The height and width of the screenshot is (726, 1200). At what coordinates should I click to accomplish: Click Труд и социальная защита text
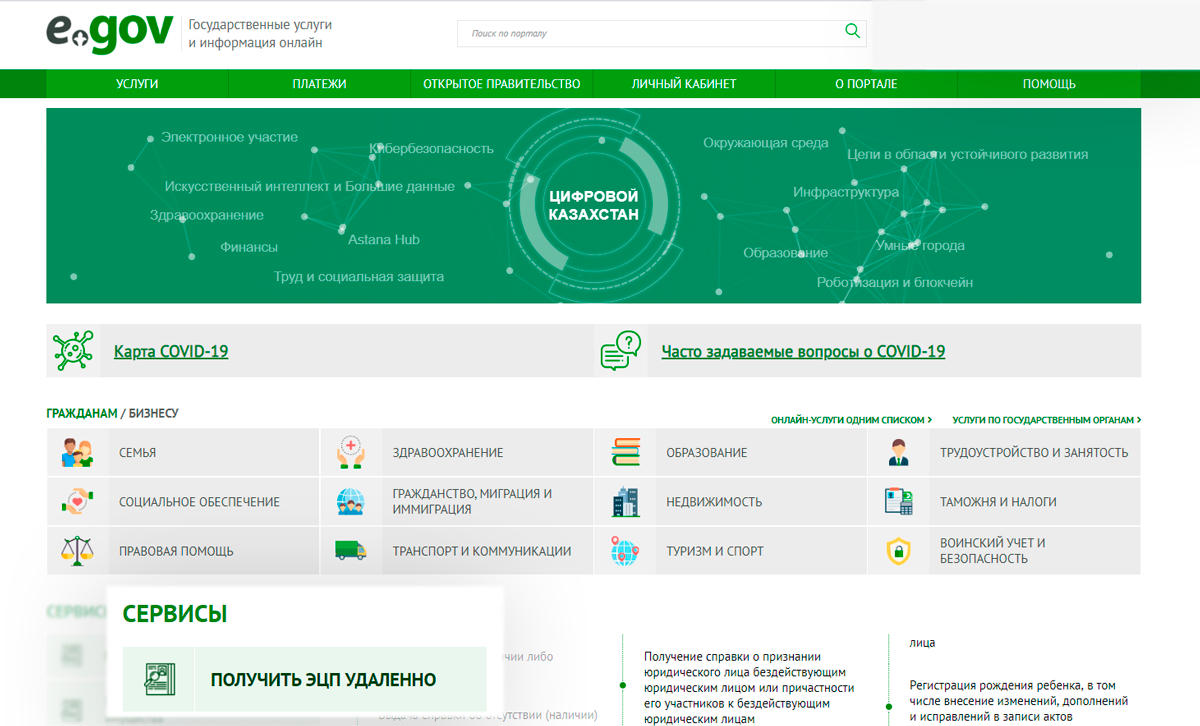(359, 276)
